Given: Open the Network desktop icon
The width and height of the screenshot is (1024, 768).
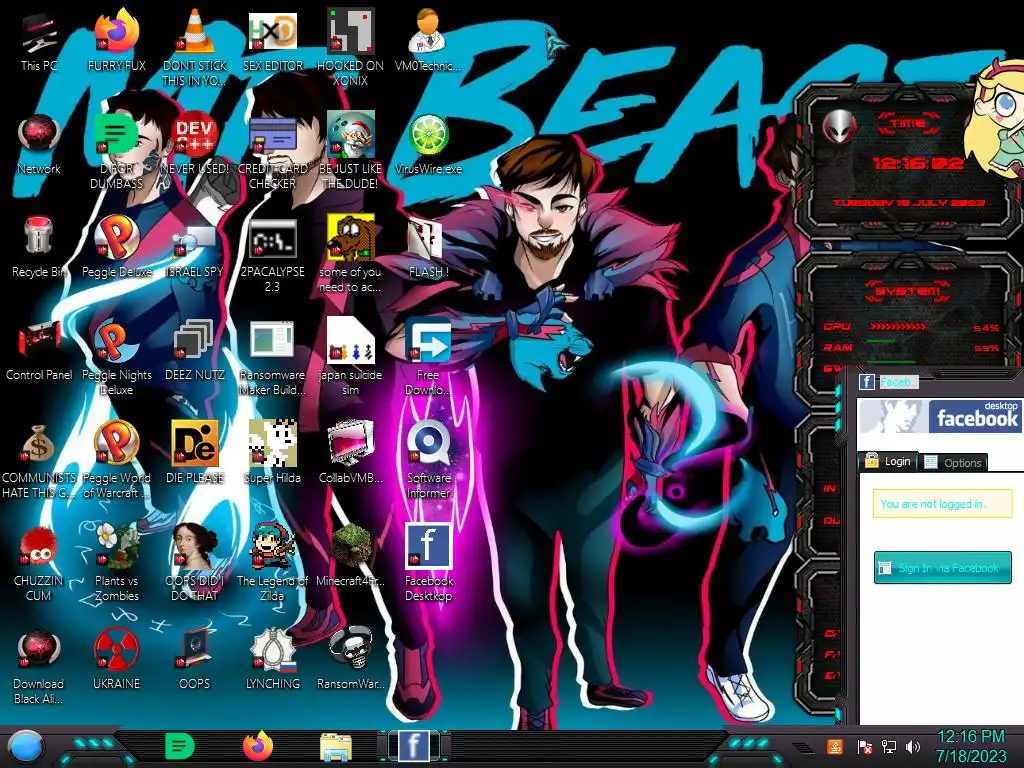Looking at the screenshot, I should click(39, 135).
